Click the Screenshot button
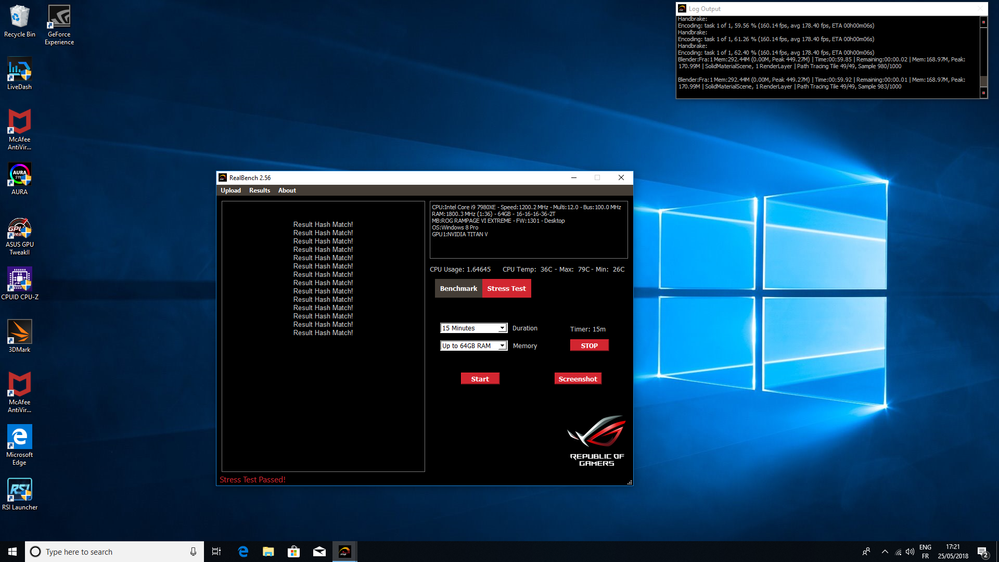The height and width of the screenshot is (562, 999). pos(578,378)
